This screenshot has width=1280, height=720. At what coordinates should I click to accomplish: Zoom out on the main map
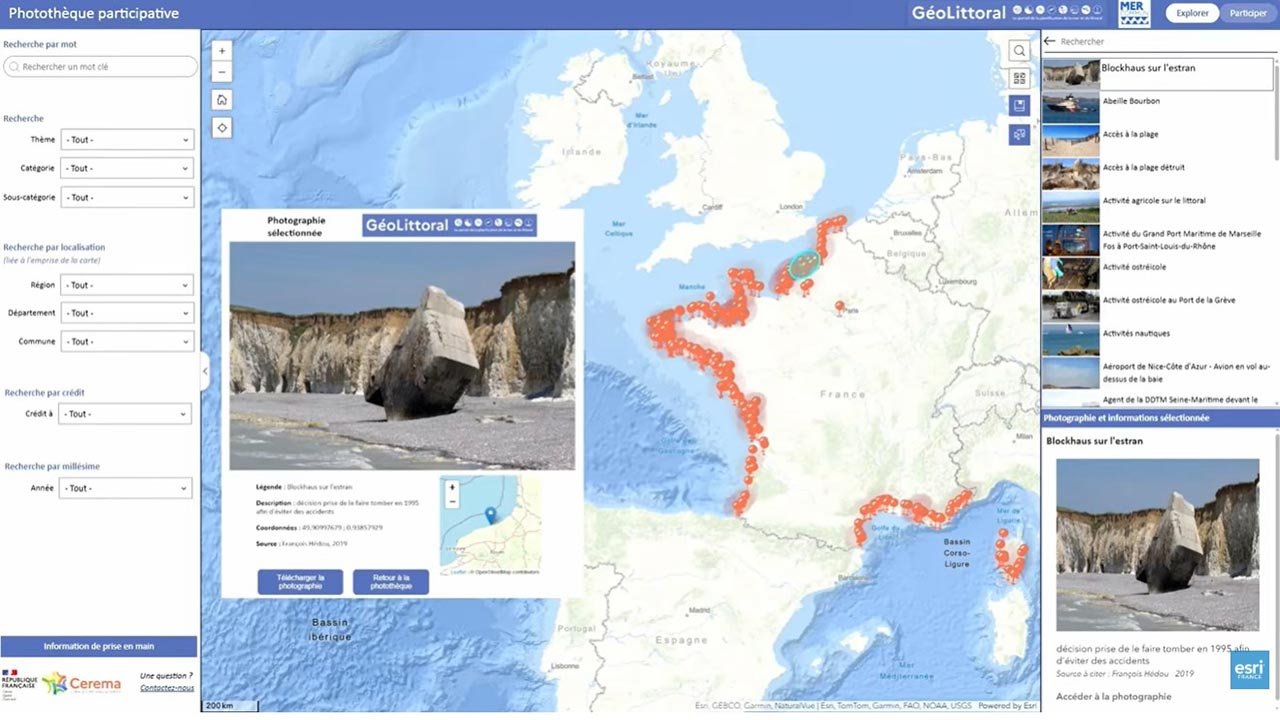(222, 72)
